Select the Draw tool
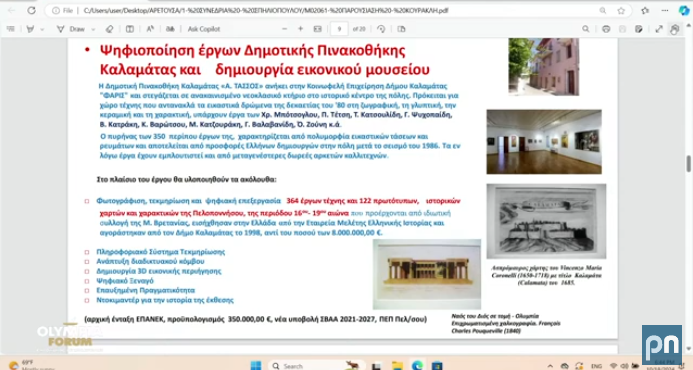Image resolution: width=693 pixels, height=370 pixels. click(x=70, y=29)
